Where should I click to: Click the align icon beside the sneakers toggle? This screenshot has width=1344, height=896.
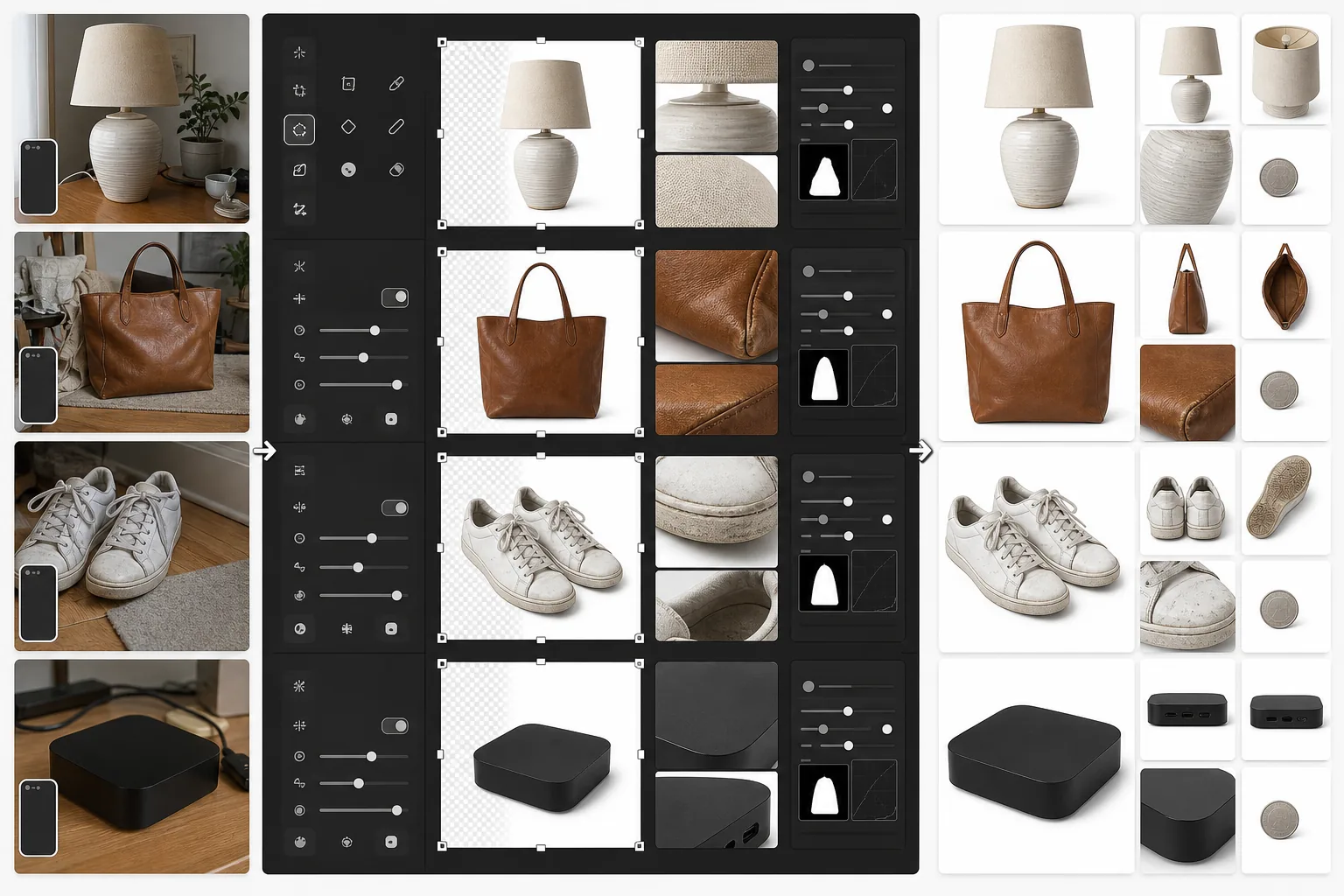299,507
